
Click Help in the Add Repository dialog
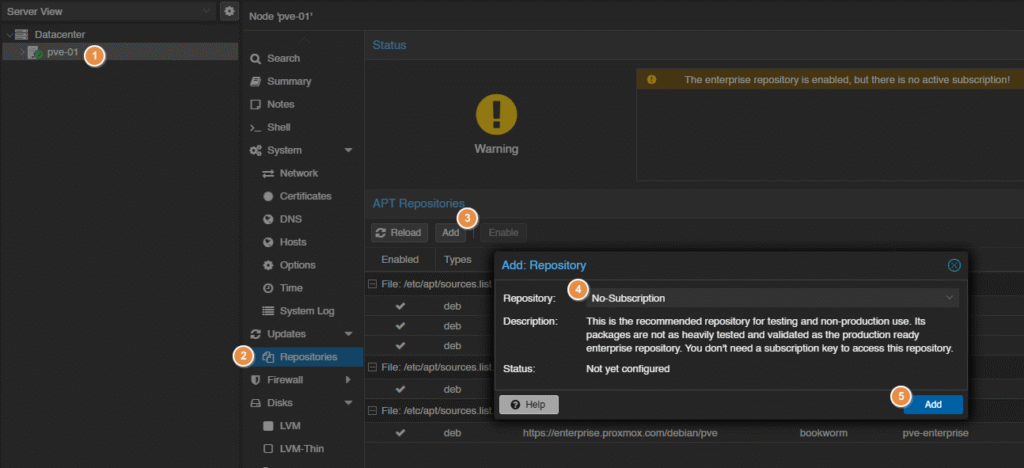pos(528,404)
